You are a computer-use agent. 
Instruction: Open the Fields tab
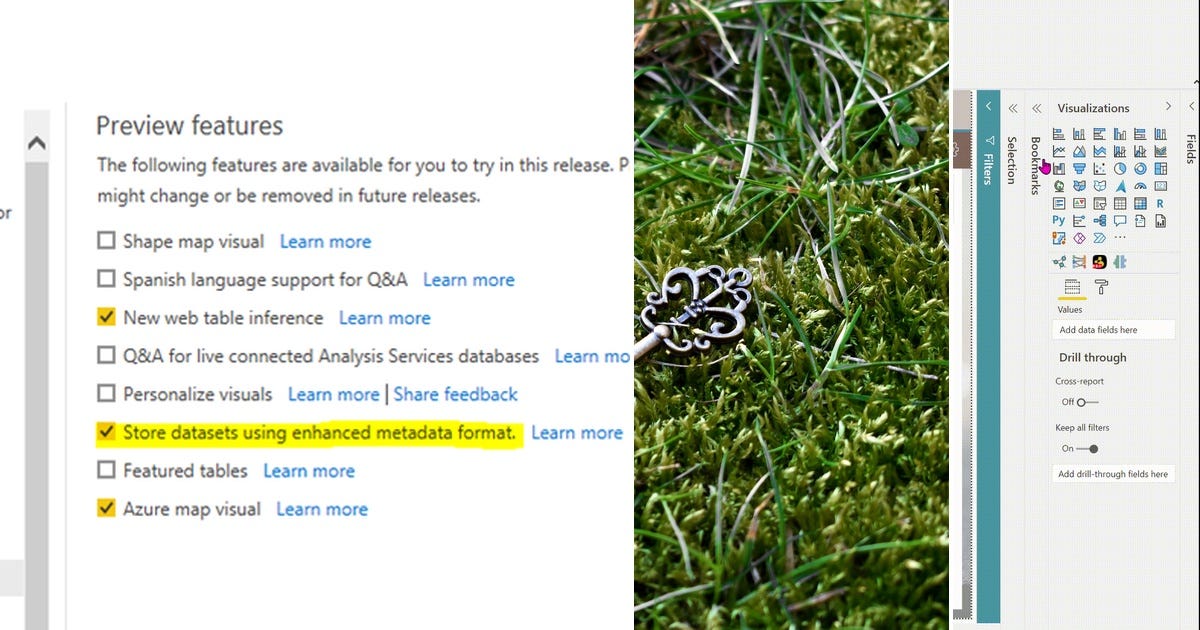pos(1191,150)
